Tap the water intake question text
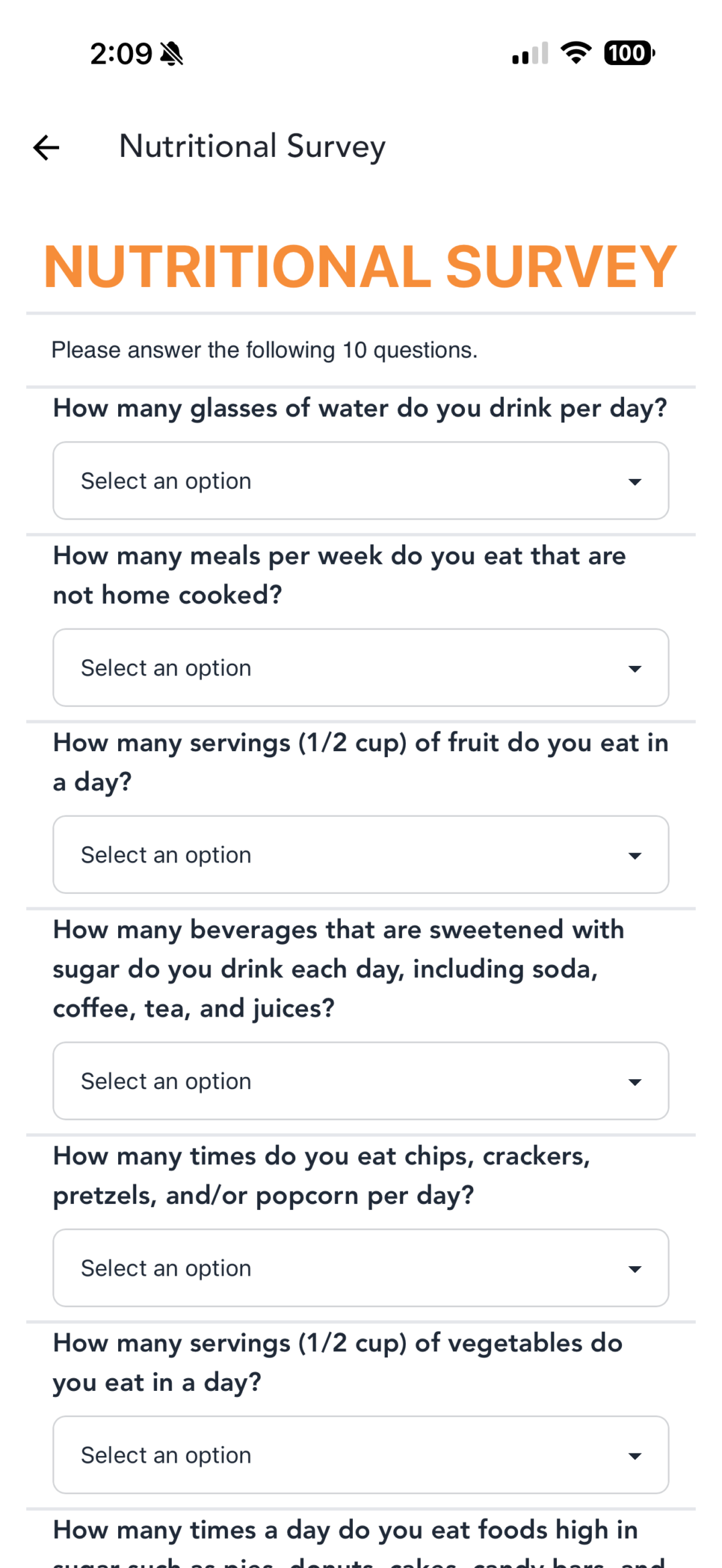 (360, 408)
